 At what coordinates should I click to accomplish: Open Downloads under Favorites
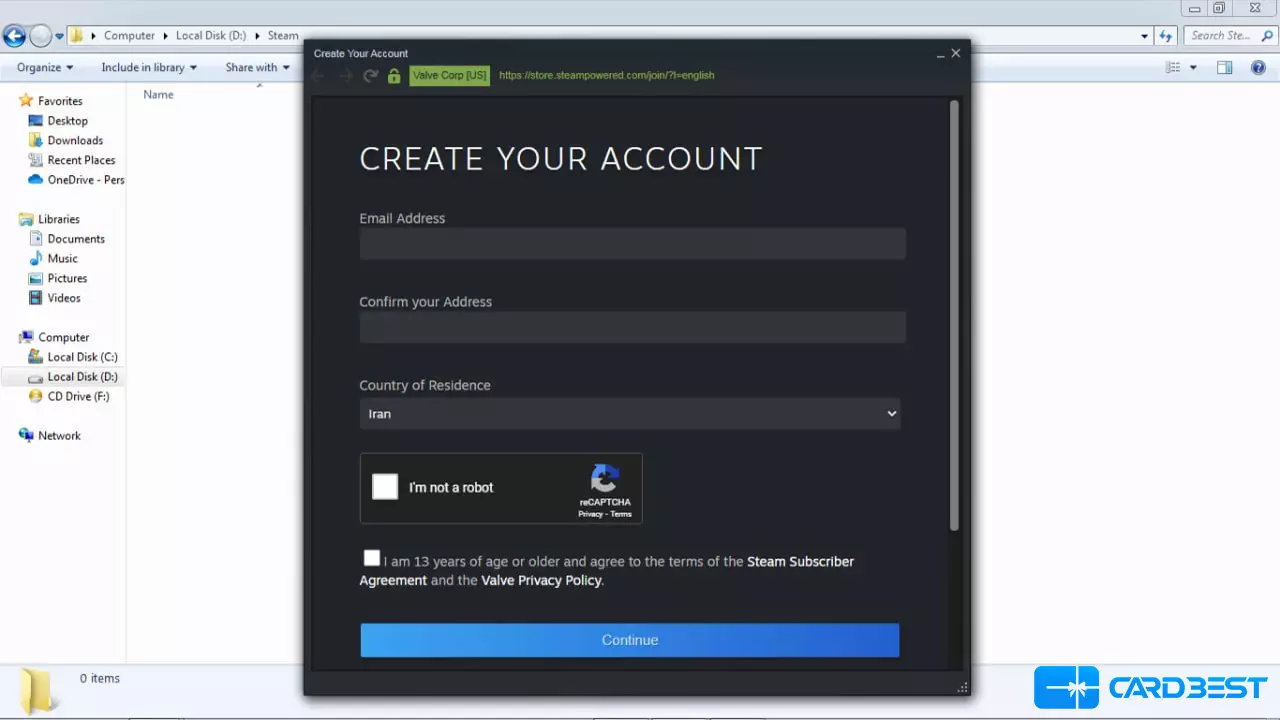click(75, 140)
